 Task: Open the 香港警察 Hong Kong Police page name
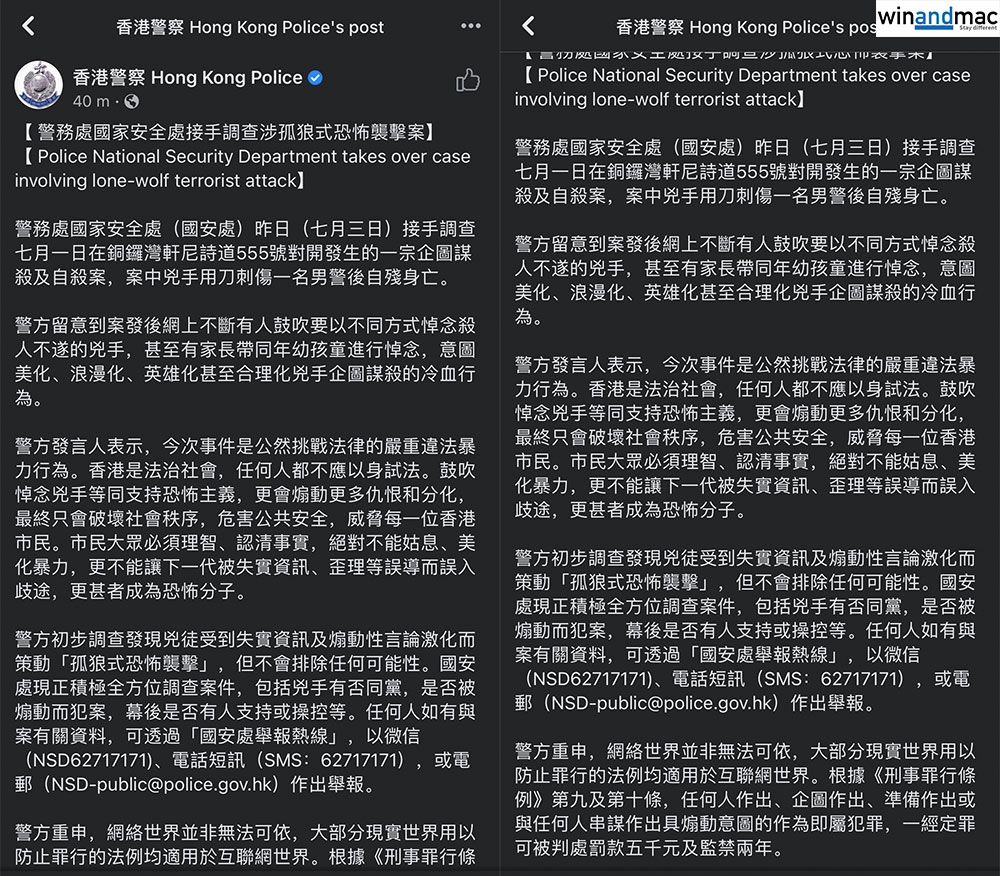pos(187,78)
